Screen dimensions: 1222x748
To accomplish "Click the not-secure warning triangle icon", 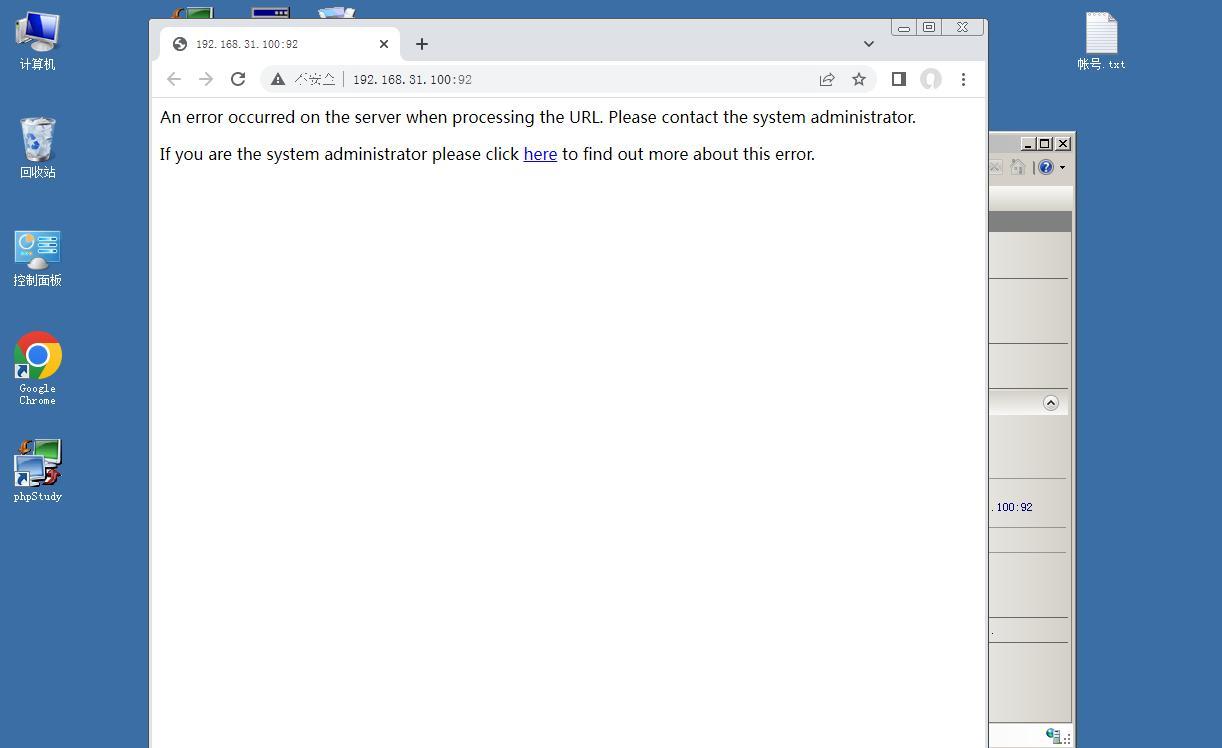I will click(278, 79).
